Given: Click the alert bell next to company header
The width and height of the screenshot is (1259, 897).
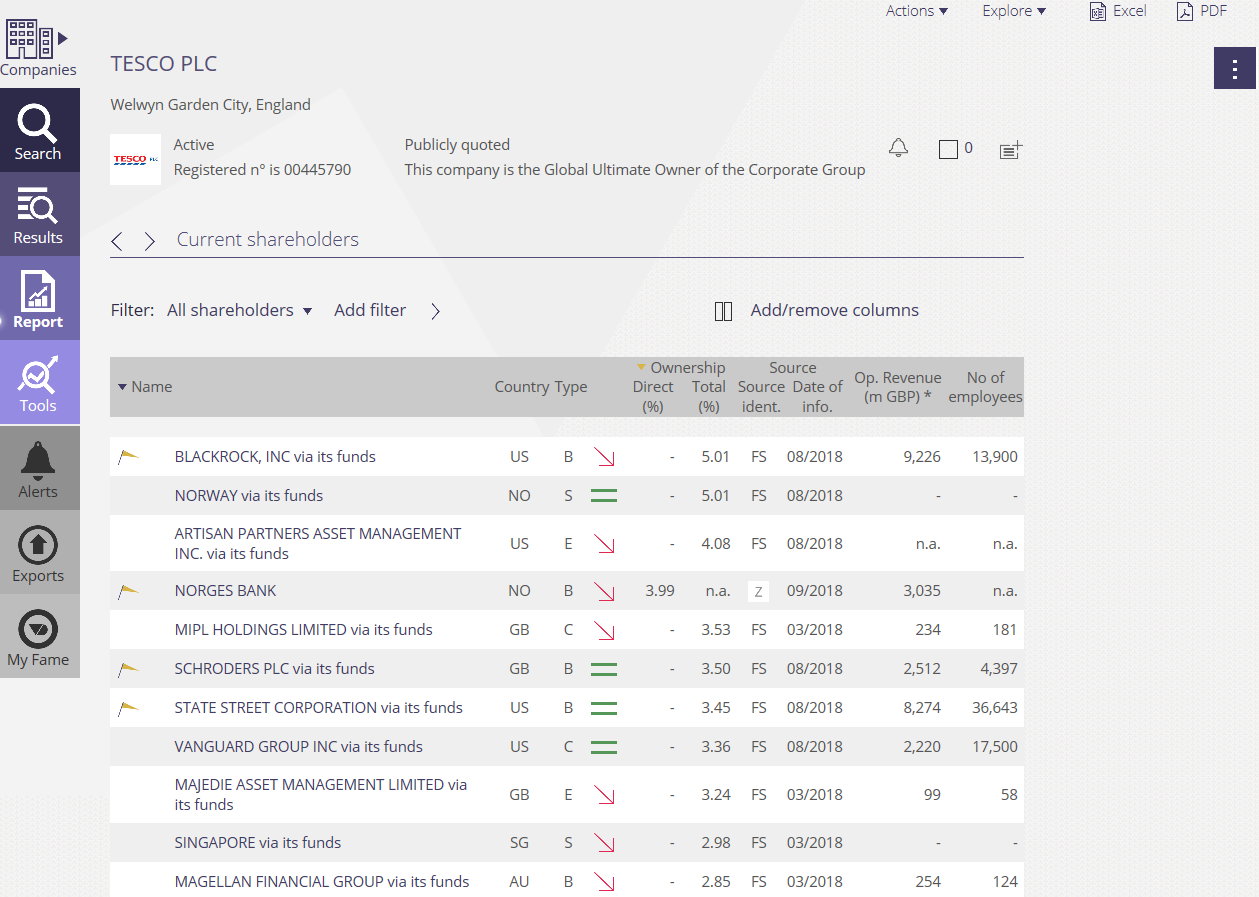Looking at the screenshot, I should point(898,149).
